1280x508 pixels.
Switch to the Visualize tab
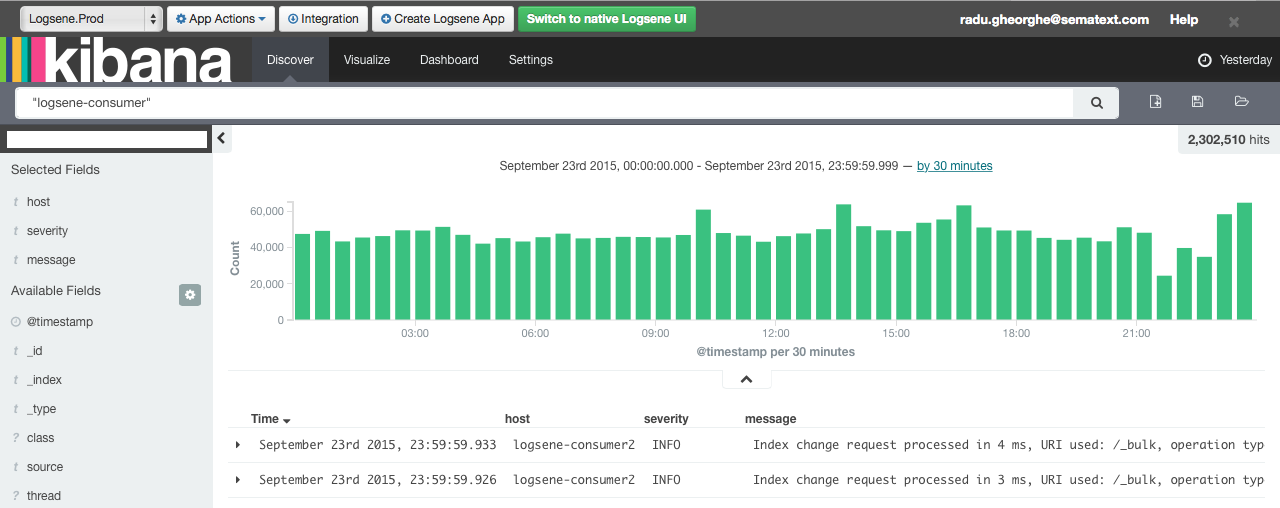(367, 60)
